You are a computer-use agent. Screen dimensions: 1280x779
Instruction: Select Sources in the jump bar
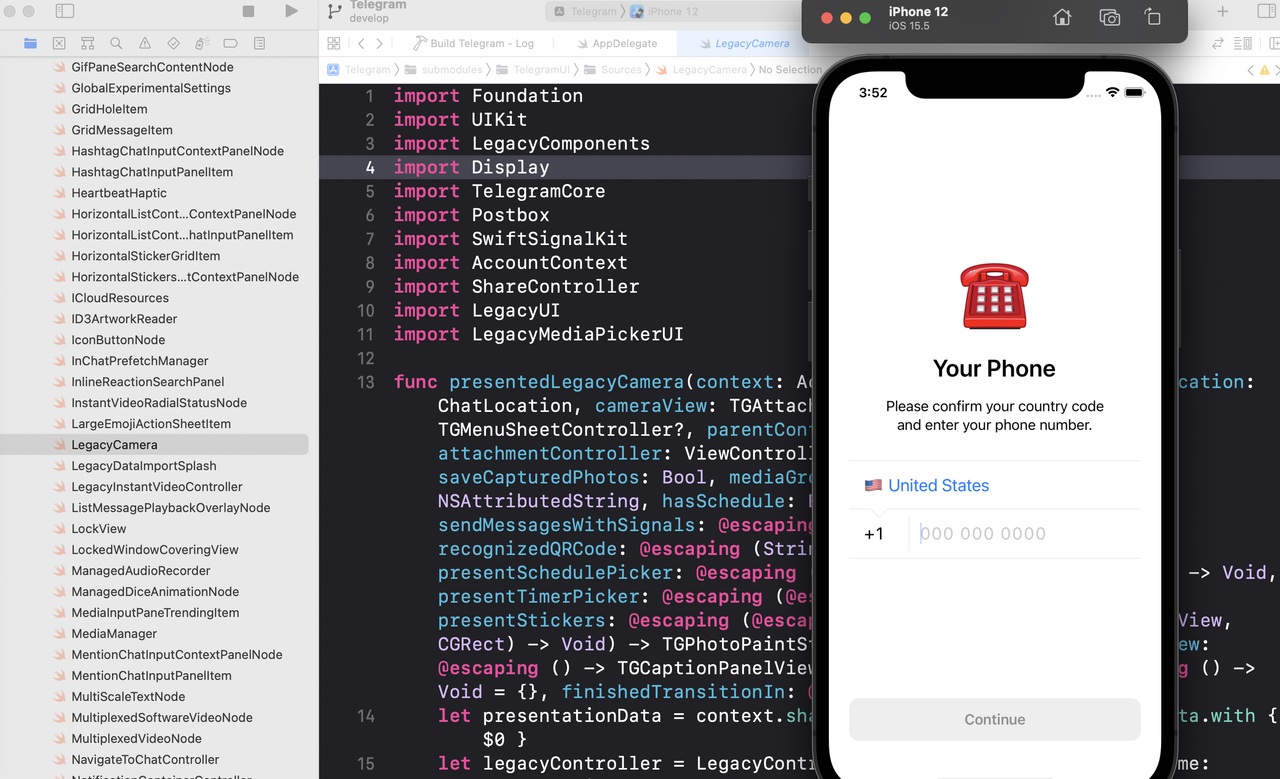point(613,69)
